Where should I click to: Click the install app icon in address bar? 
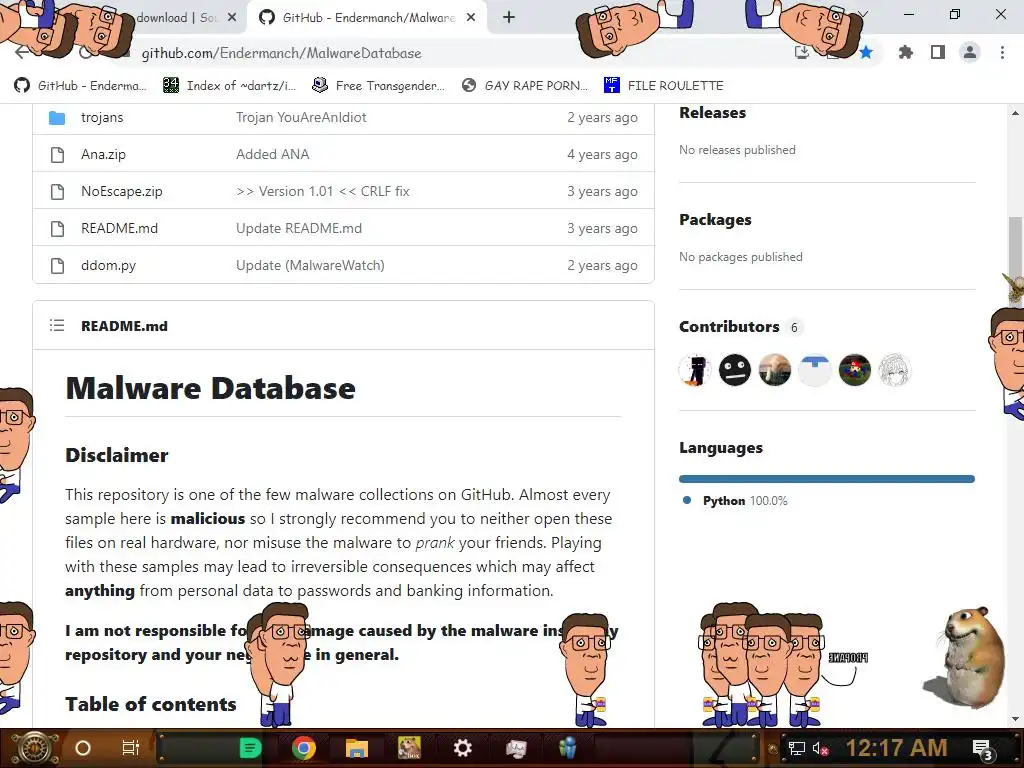point(802,52)
